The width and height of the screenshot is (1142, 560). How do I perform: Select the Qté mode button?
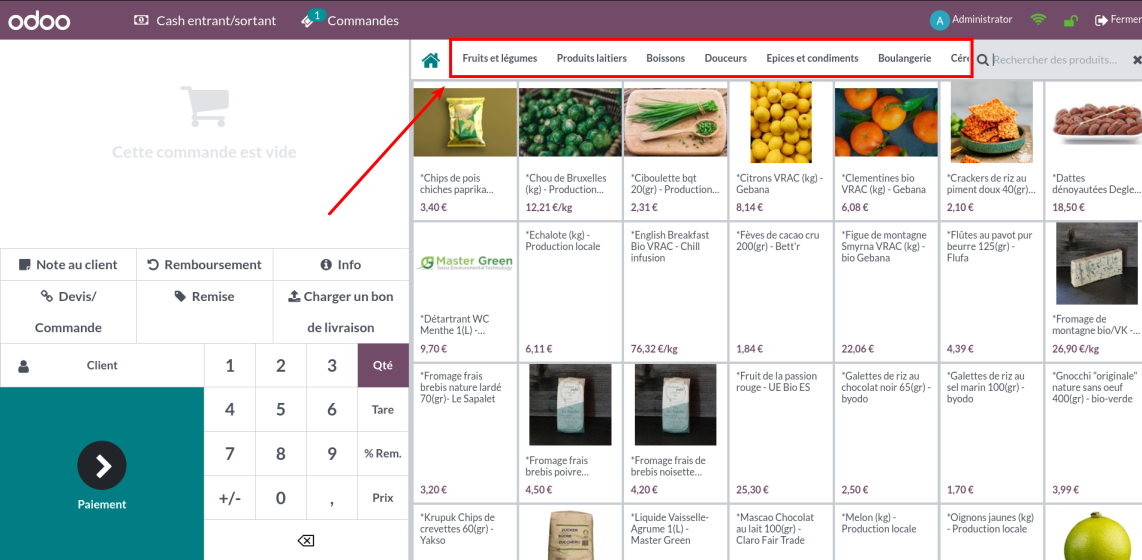click(x=383, y=365)
